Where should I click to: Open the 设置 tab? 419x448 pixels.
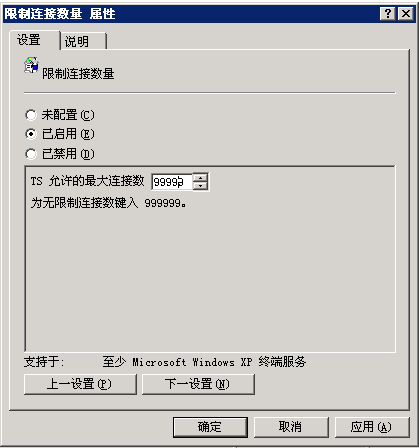[x=35, y=40]
